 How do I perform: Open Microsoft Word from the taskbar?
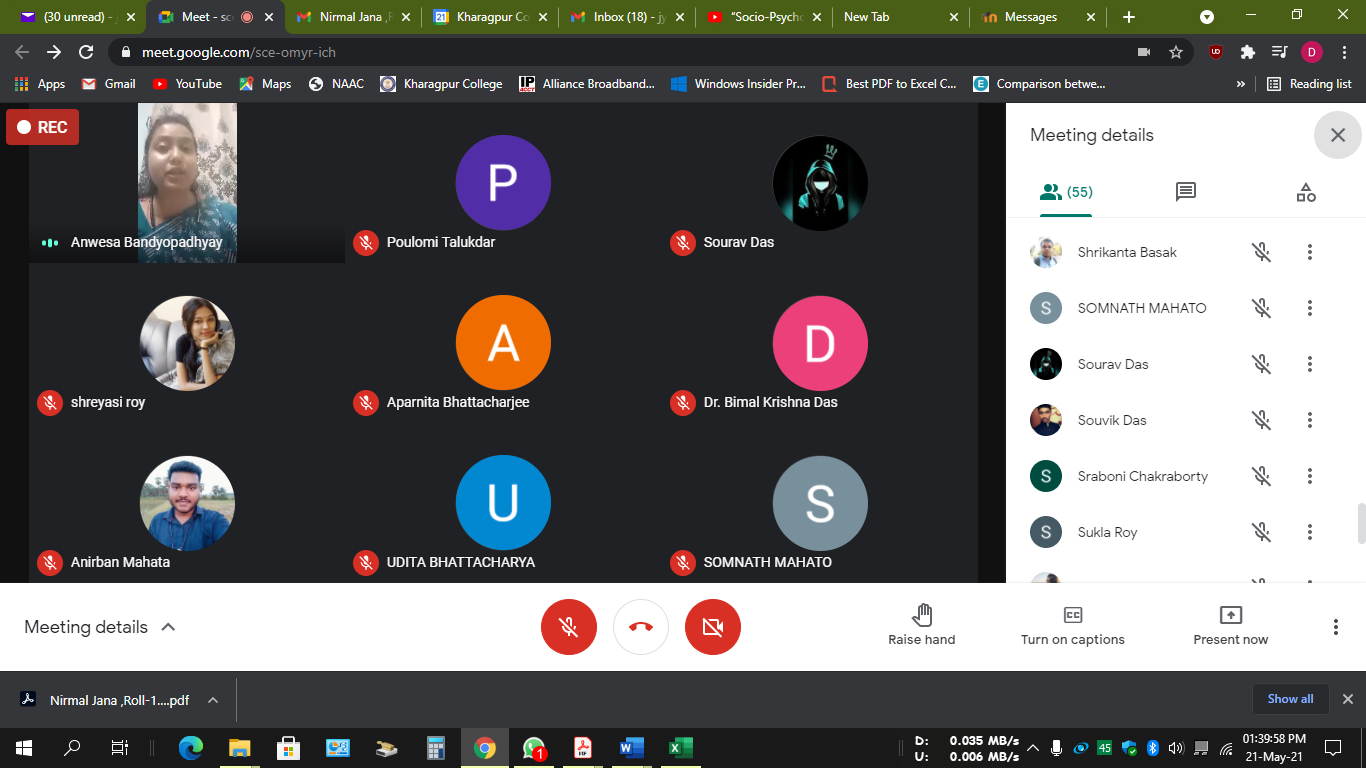[631, 747]
